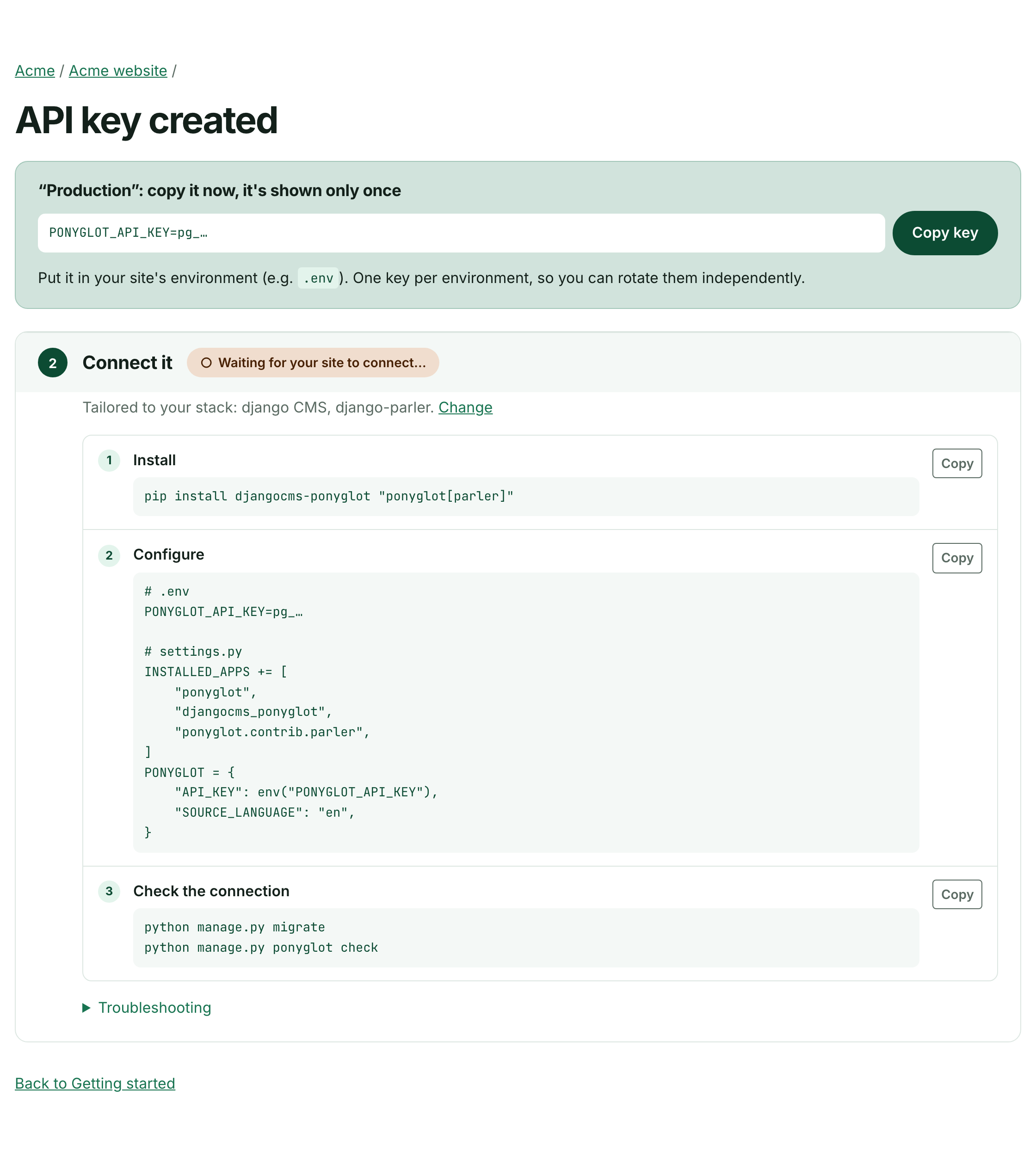Click the 'Check the connection' step heading

211,891
